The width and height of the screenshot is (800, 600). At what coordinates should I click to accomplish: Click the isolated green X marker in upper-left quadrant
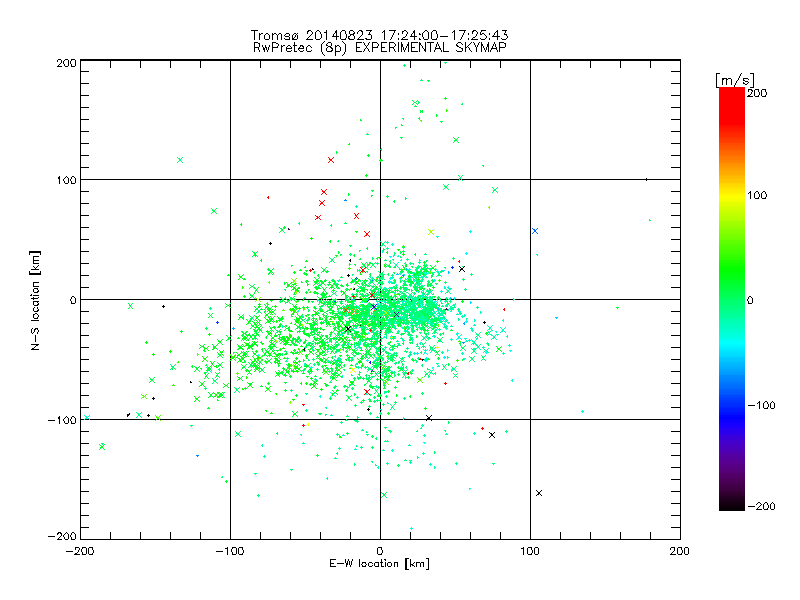click(180, 160)
